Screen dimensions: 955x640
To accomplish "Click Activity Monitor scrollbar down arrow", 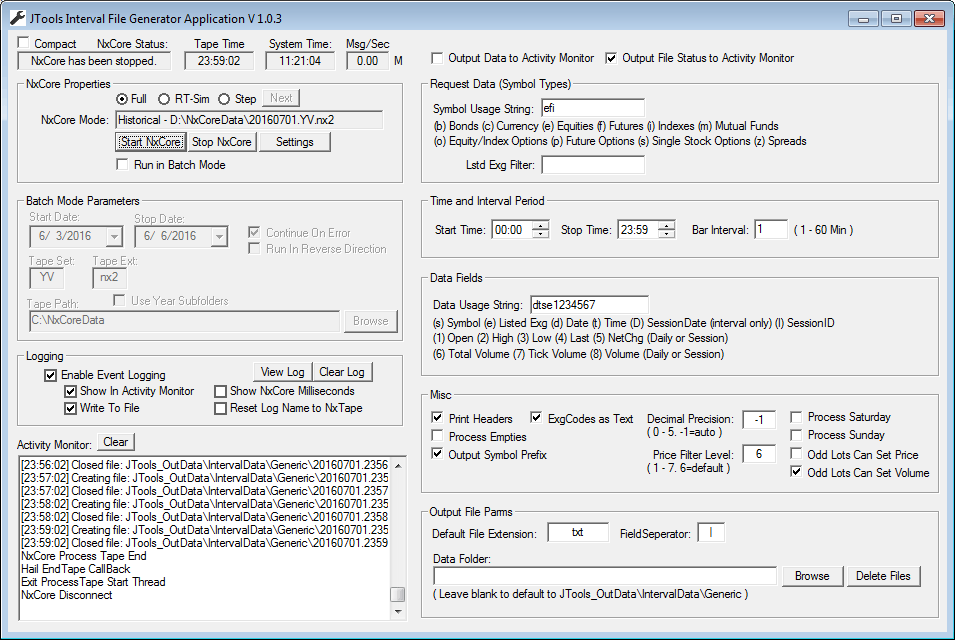I will (x=398, y=611).
